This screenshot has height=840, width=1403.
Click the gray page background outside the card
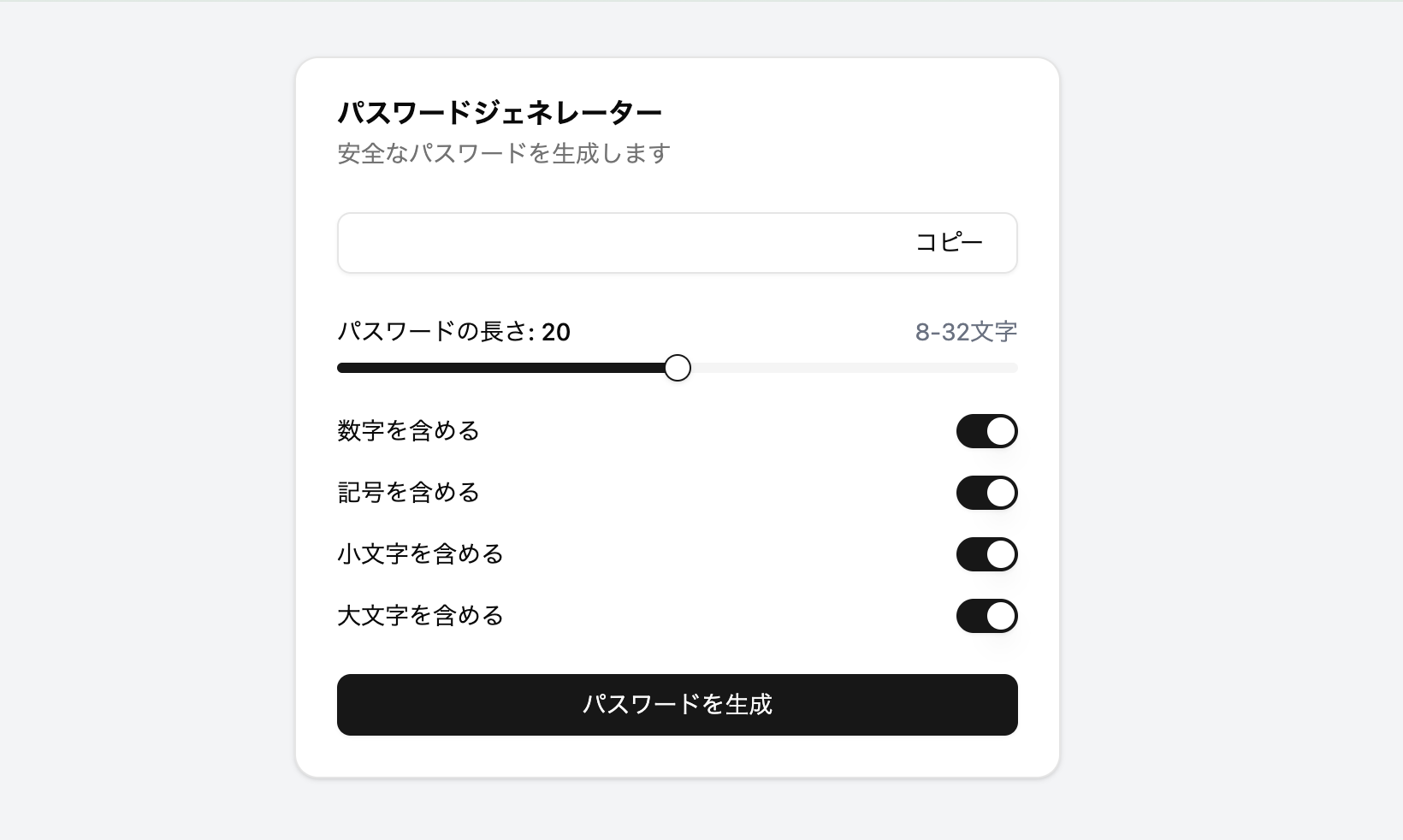point(145,428)
